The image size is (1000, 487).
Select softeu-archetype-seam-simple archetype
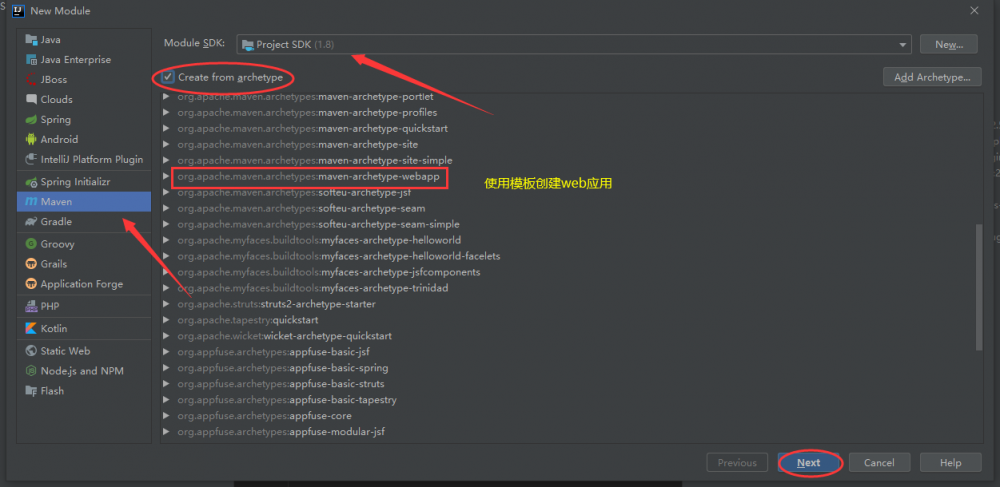318,224
